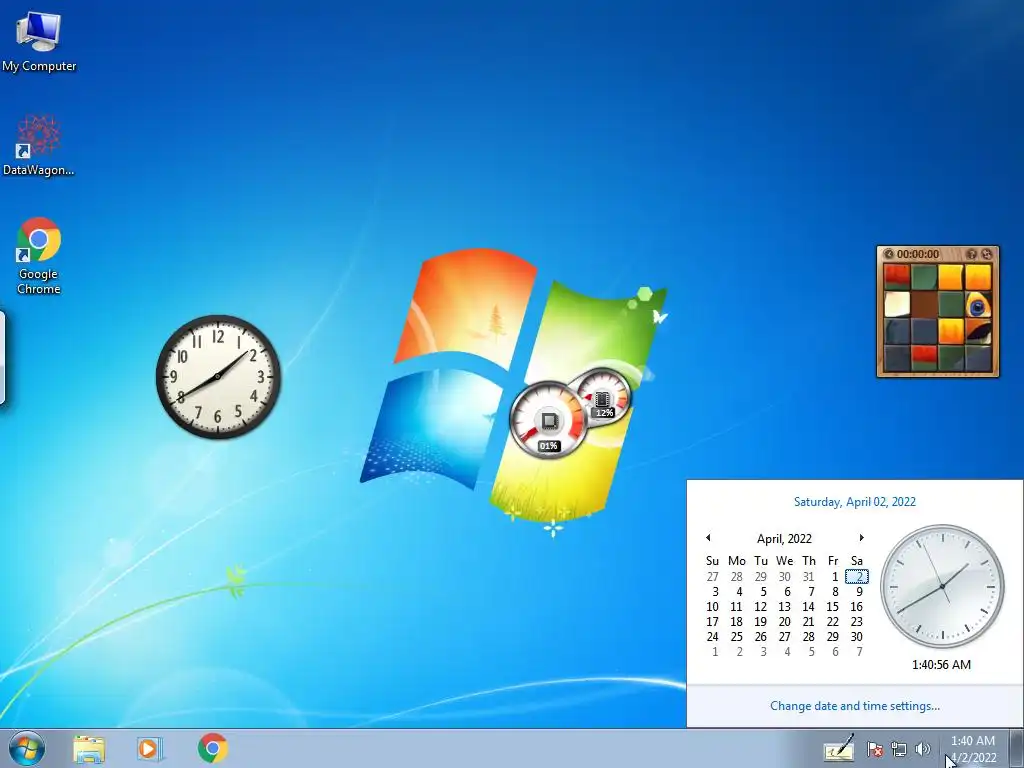Click the 1:40:56 AM digital time text
The image size is (1024, 768).
click(942, 665)
